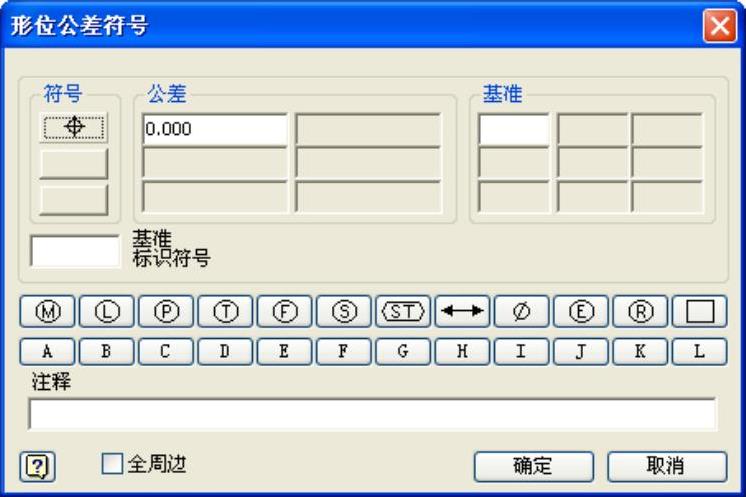
Task: Insert the circled E envelope symbol
Action: (581, 312)
